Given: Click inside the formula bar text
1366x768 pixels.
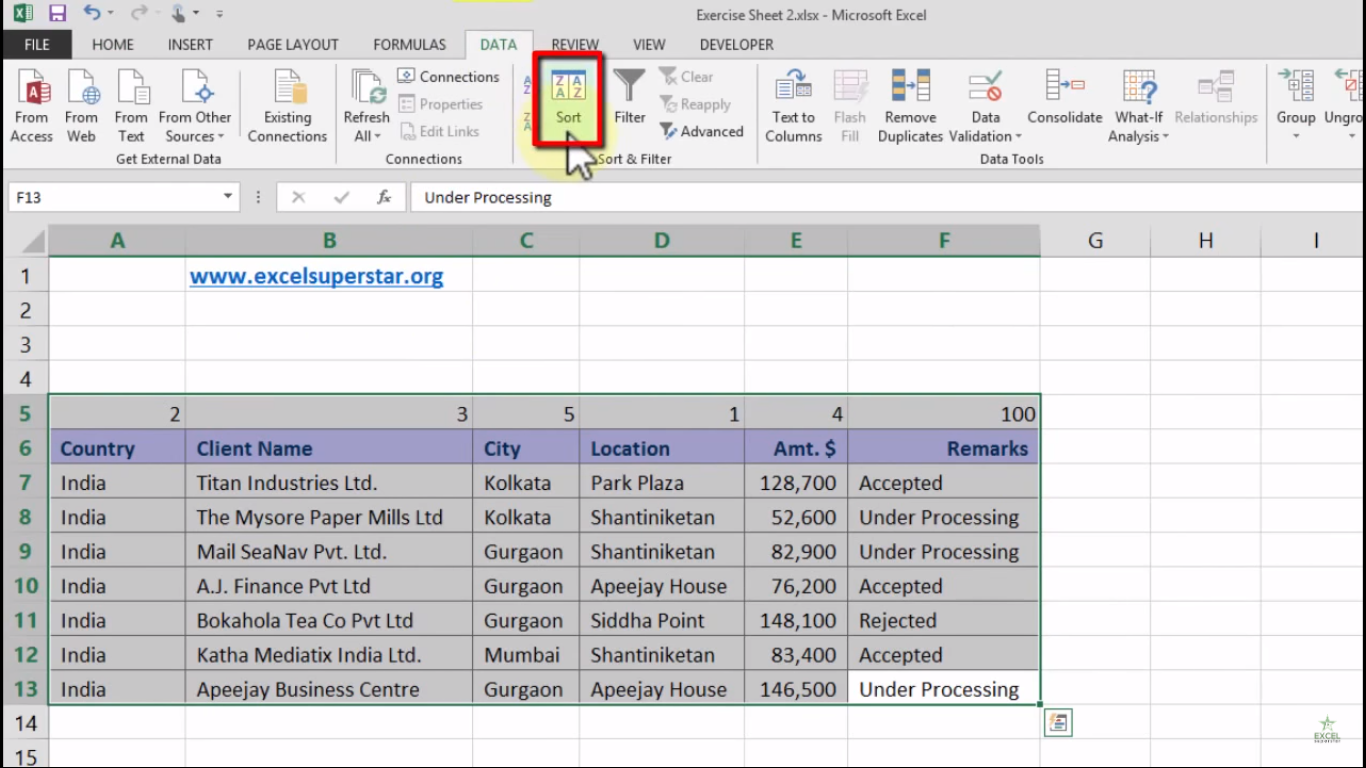Looking at the screenshot, I should (488, 197).
